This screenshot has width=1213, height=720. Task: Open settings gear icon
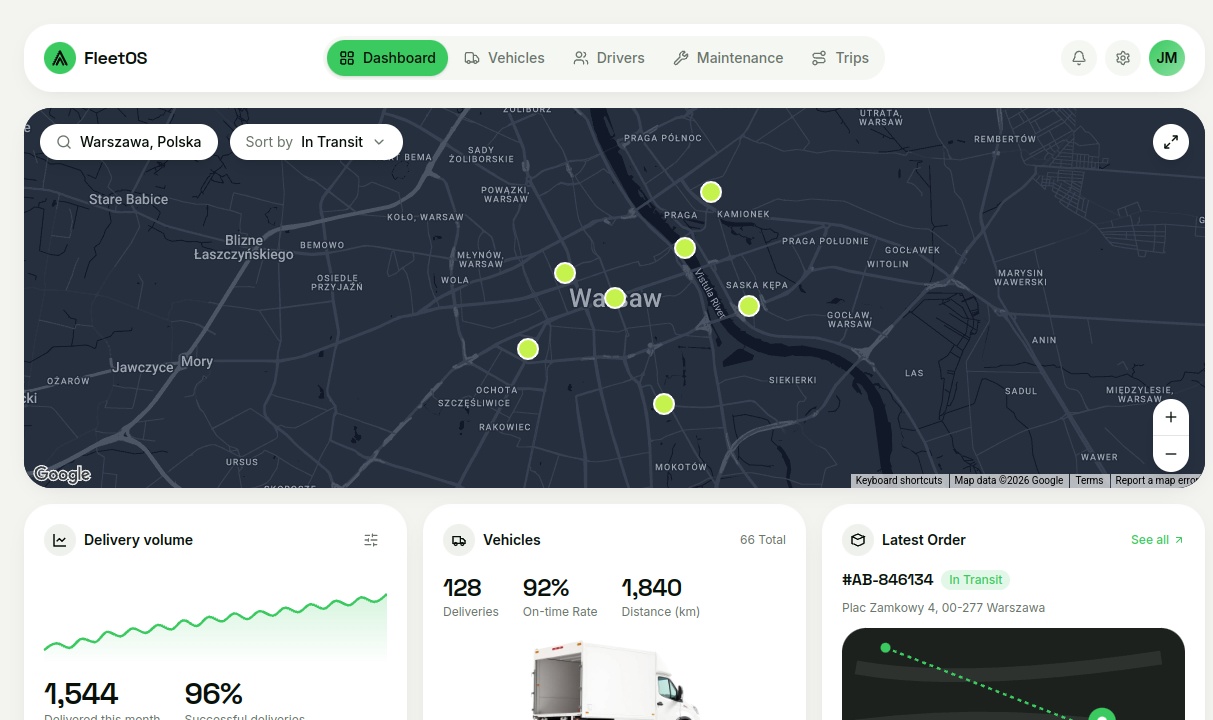point(1123,58)
